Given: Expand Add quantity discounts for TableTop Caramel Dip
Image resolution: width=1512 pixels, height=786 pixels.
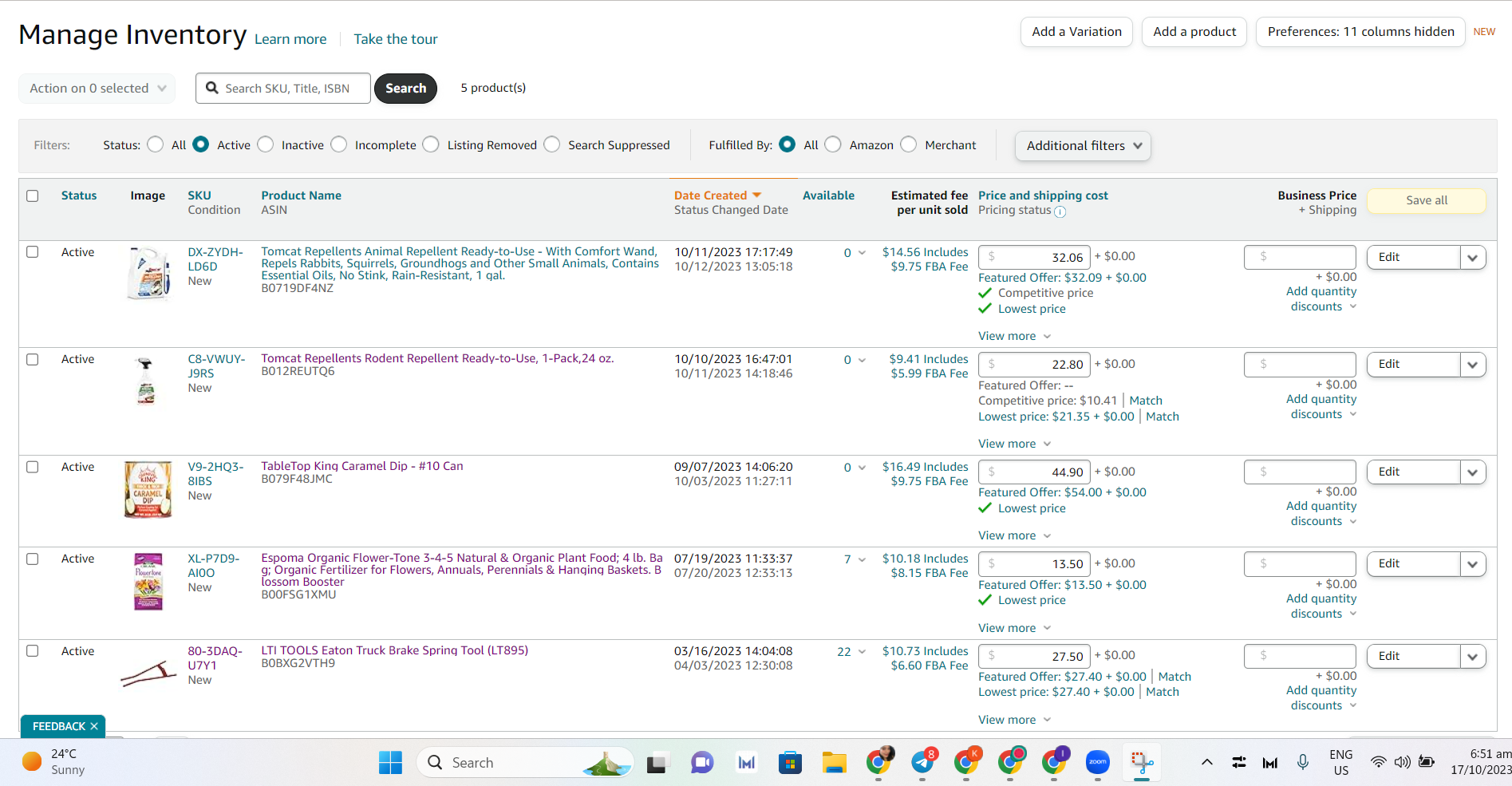Looking at the screenshot, I should (x=1321, y=514).
